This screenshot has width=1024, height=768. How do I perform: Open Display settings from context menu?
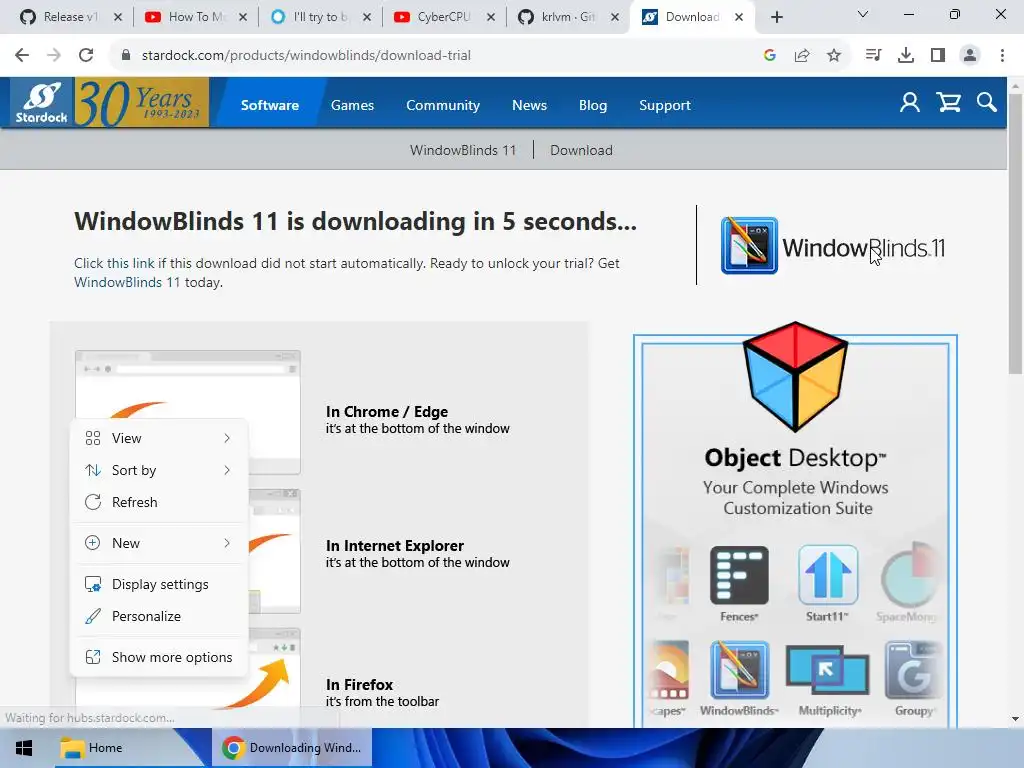[x=159, y=584]
